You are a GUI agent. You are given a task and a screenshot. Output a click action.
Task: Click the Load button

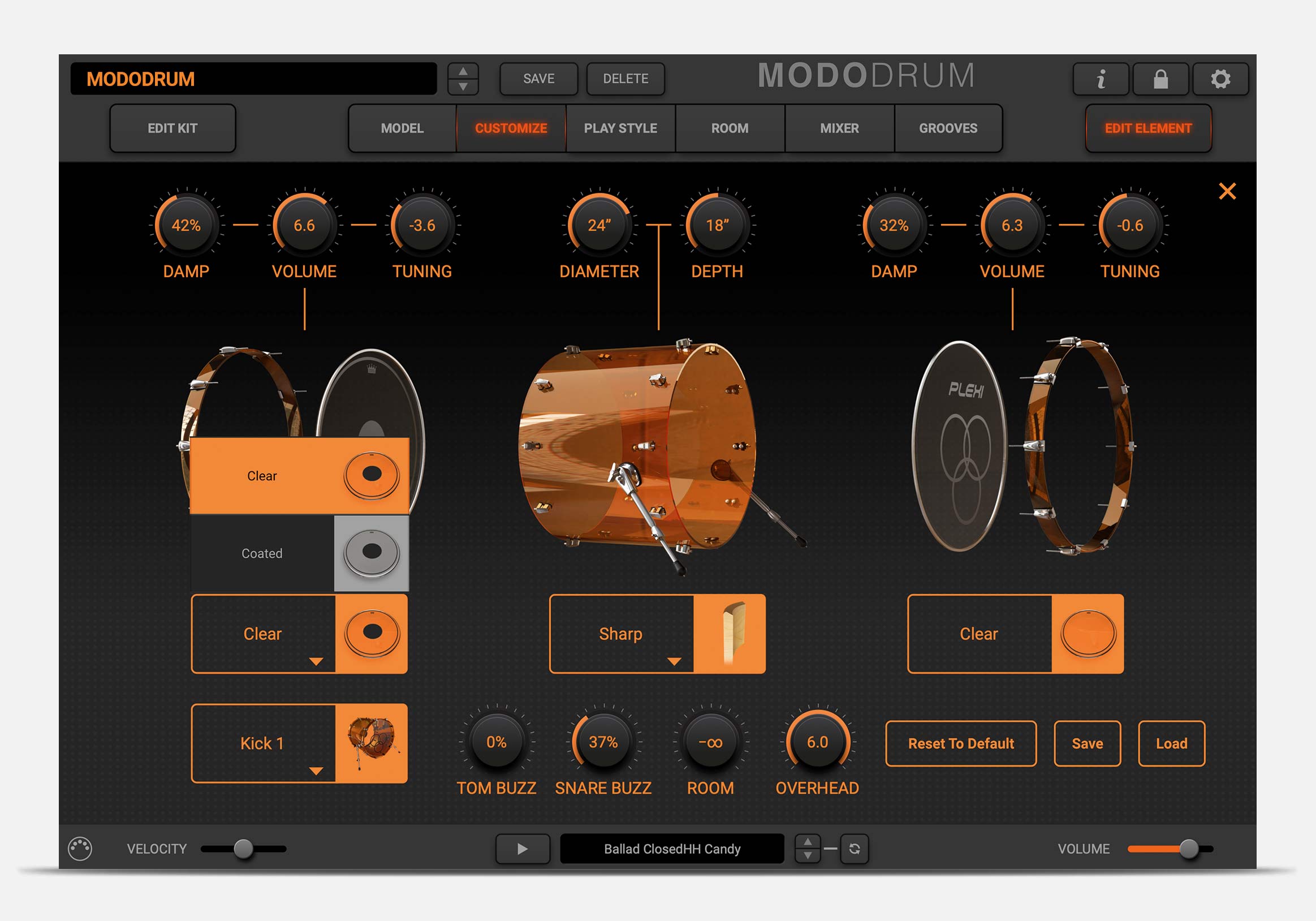click(x=1171, y=743)
